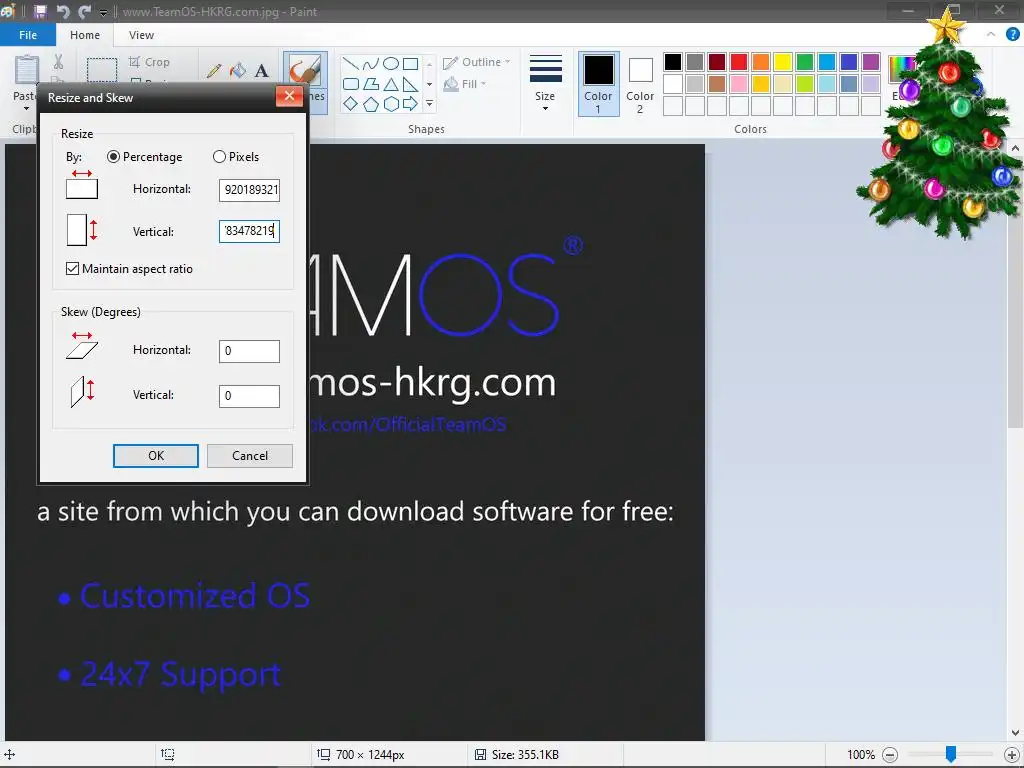Click the 100% zoom level text
1024x768 pixels.
pos(861,755)
